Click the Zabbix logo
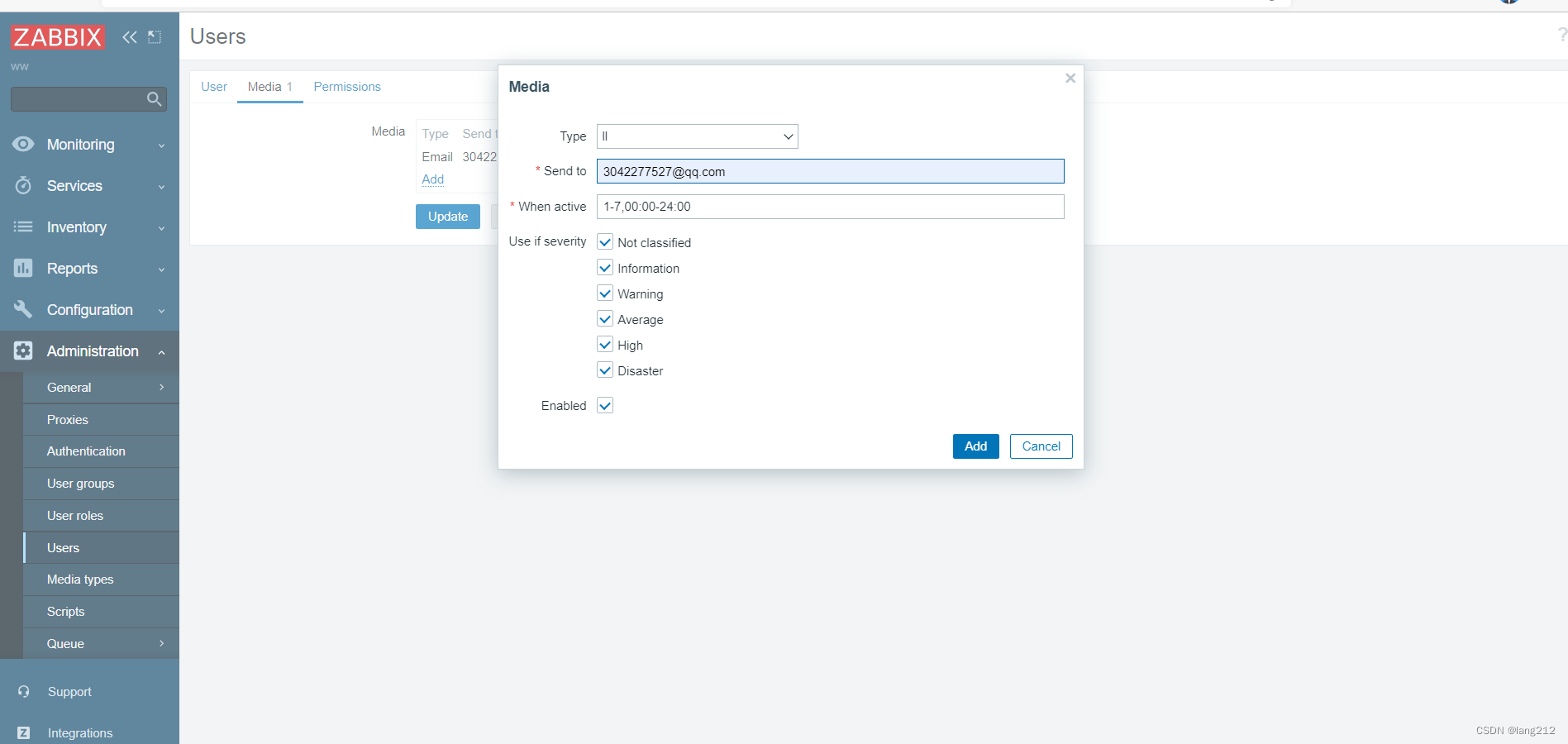 58,36
